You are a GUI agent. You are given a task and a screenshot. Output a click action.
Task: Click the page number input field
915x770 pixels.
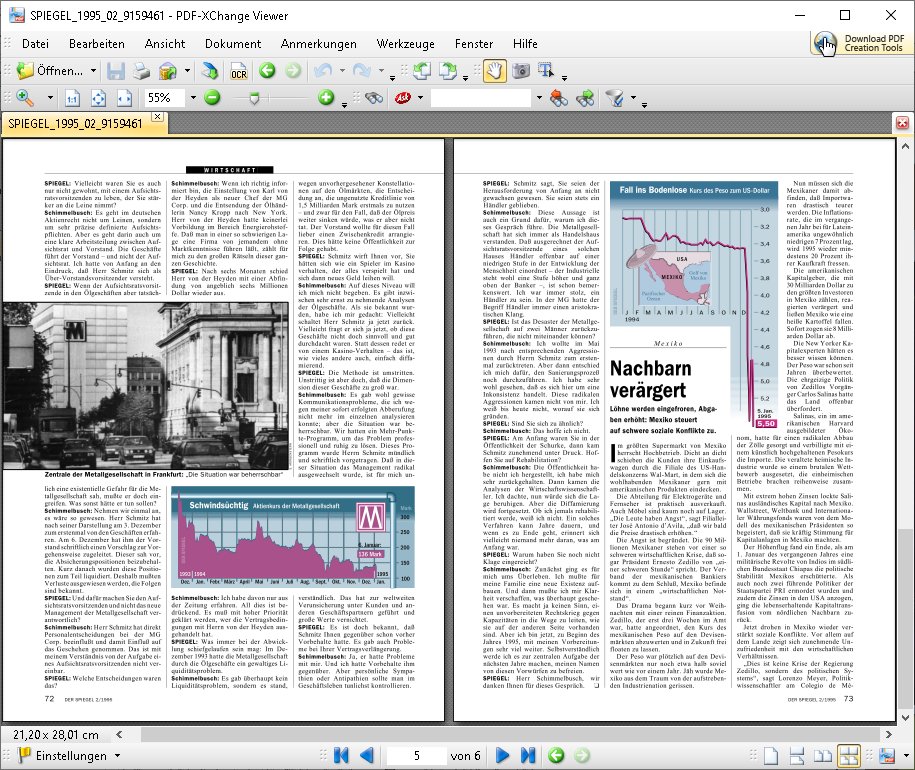tap(414, 755)
